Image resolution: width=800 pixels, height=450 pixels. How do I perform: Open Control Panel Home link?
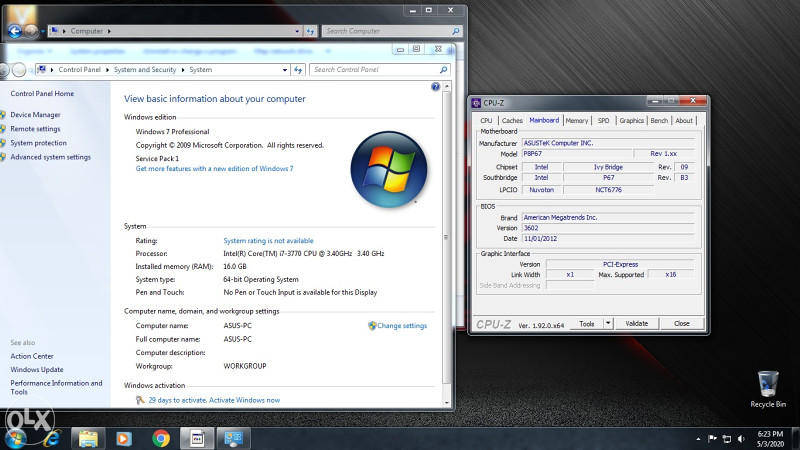click(42, 93)
